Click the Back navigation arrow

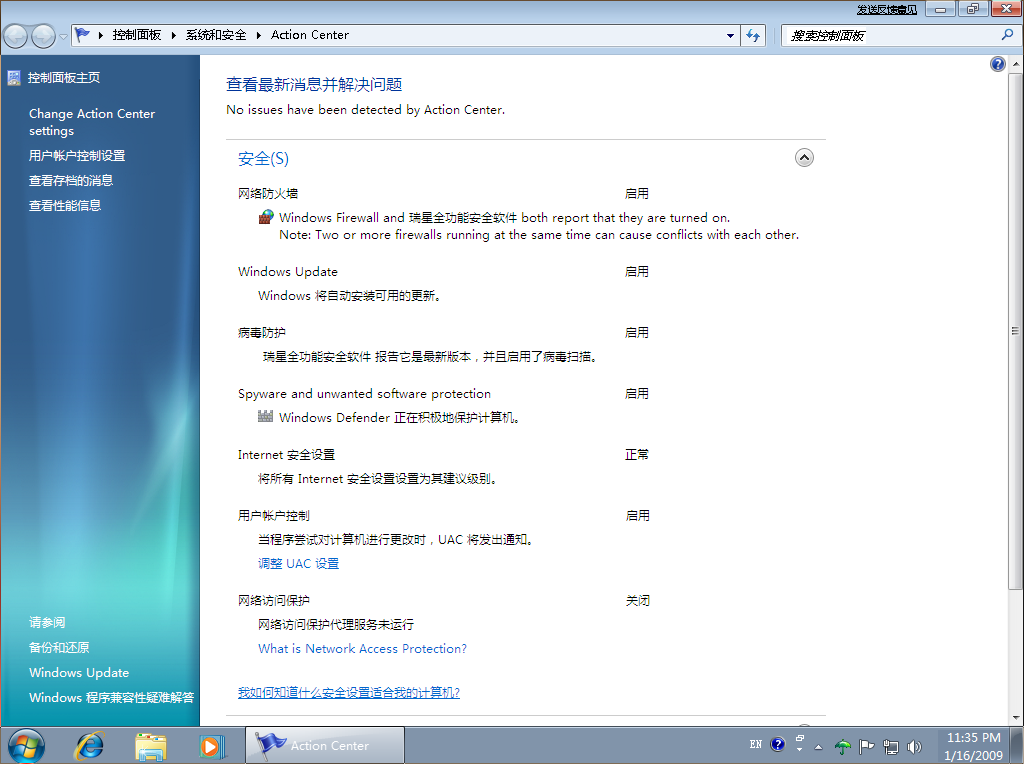16,36
